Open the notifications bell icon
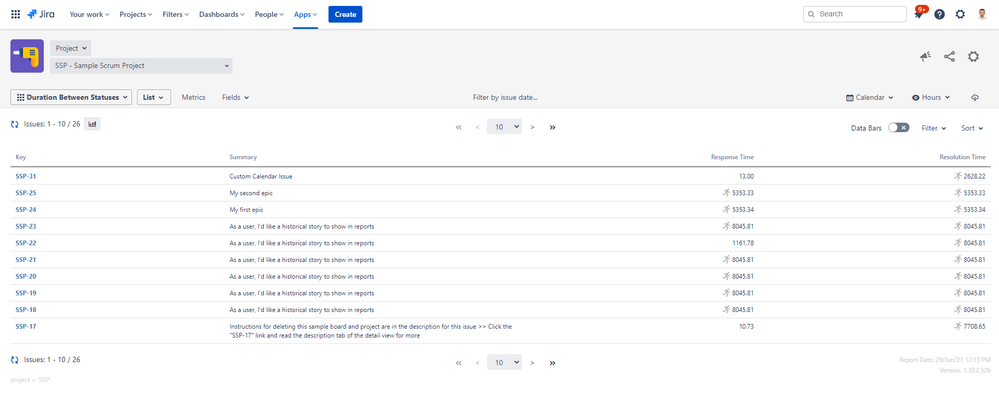Screen dimensions: 999x393 [x=919, y=14]
